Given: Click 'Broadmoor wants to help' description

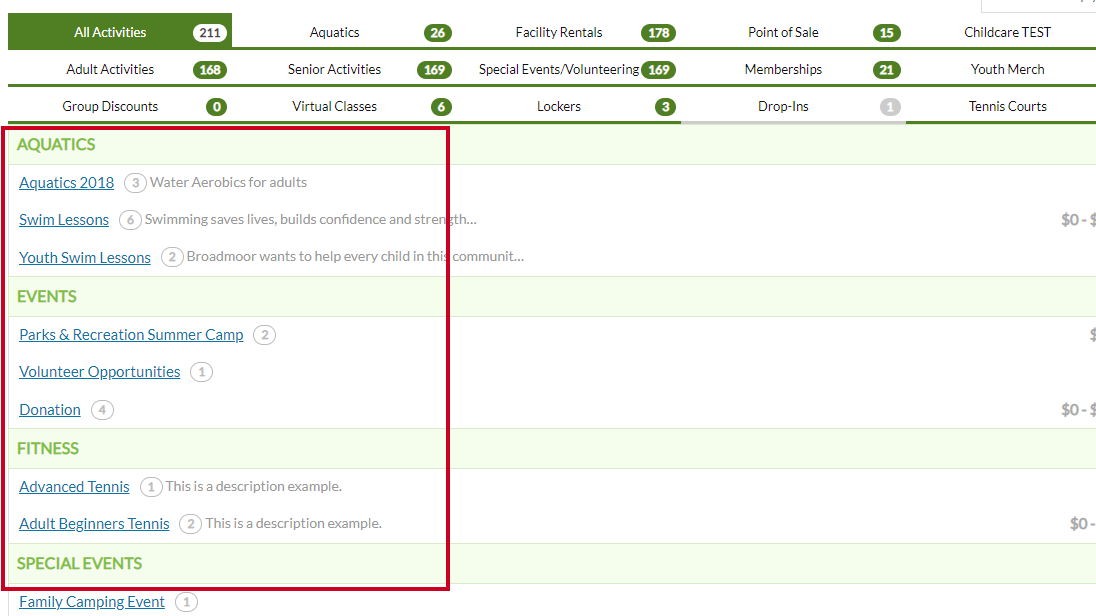Looking at the screenshot, I should click(x=355, y=257).
